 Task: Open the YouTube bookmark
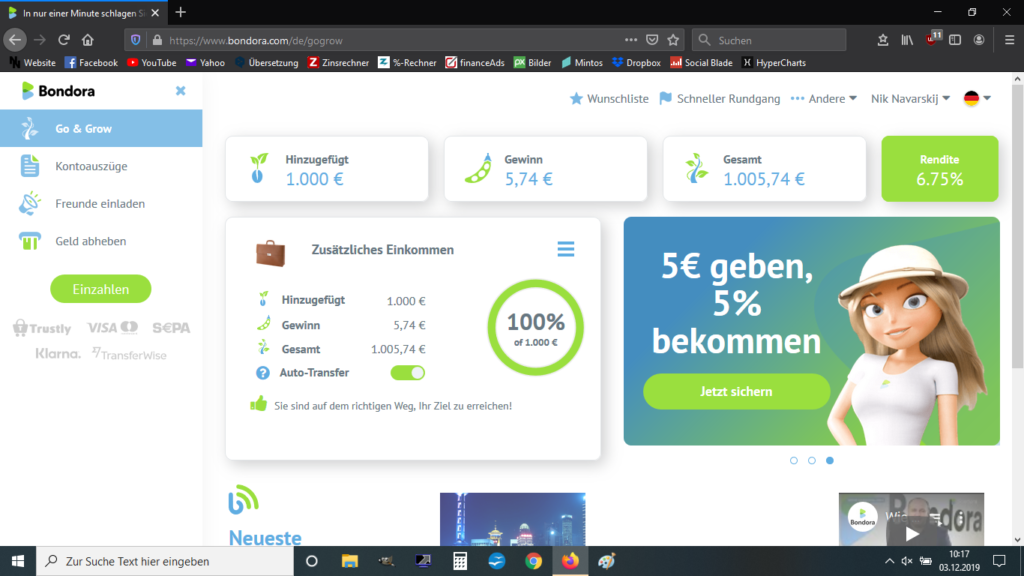152,63
